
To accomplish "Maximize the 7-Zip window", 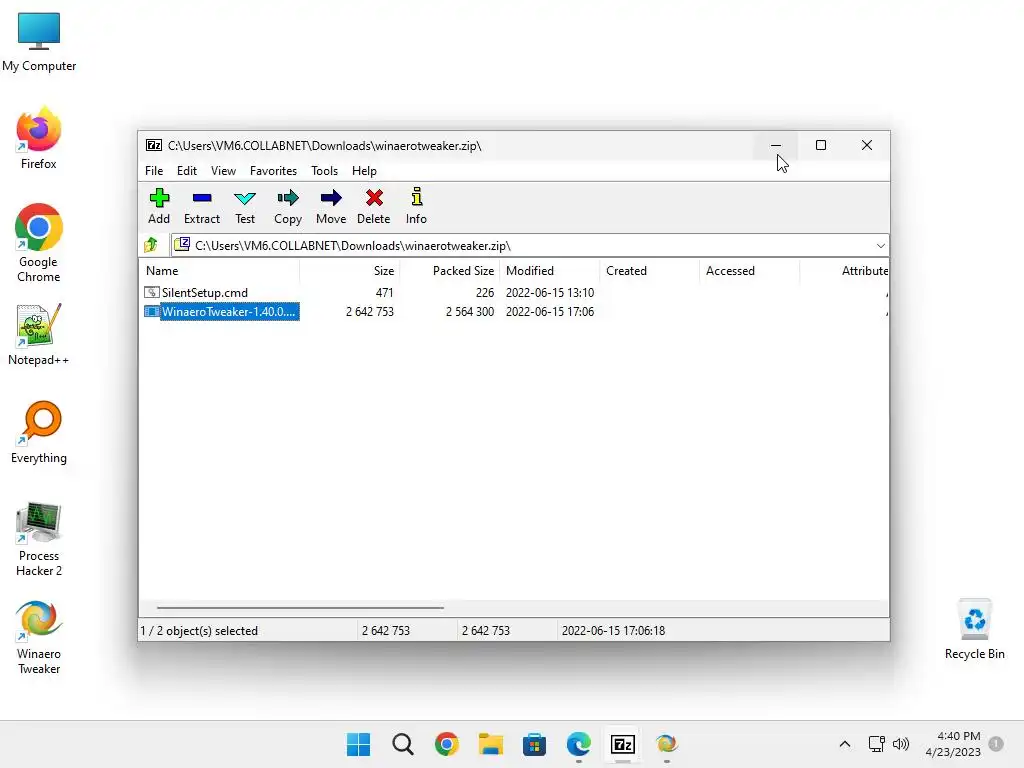I will click(821, 145).
